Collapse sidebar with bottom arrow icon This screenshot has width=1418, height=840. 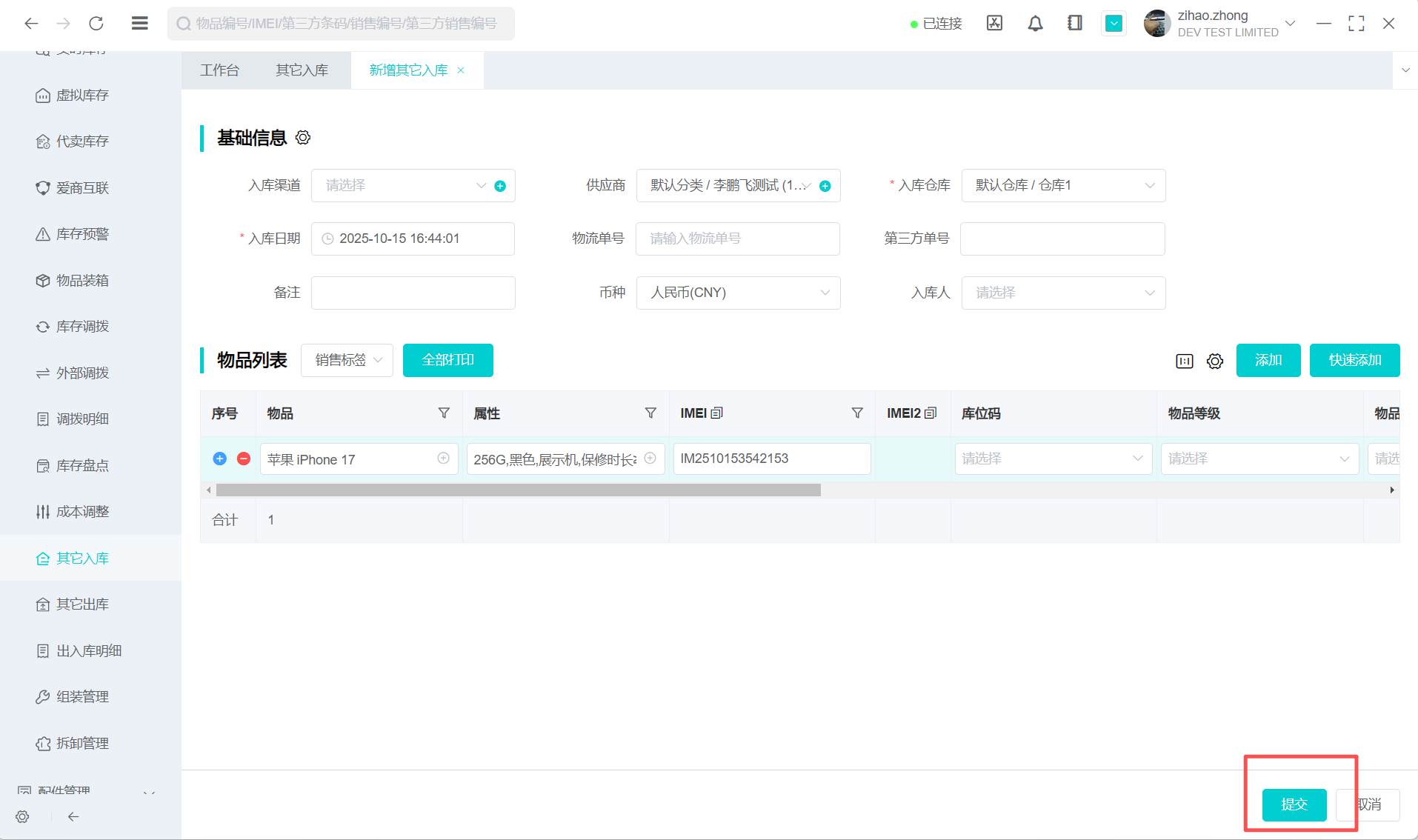(x=73, y=816)
